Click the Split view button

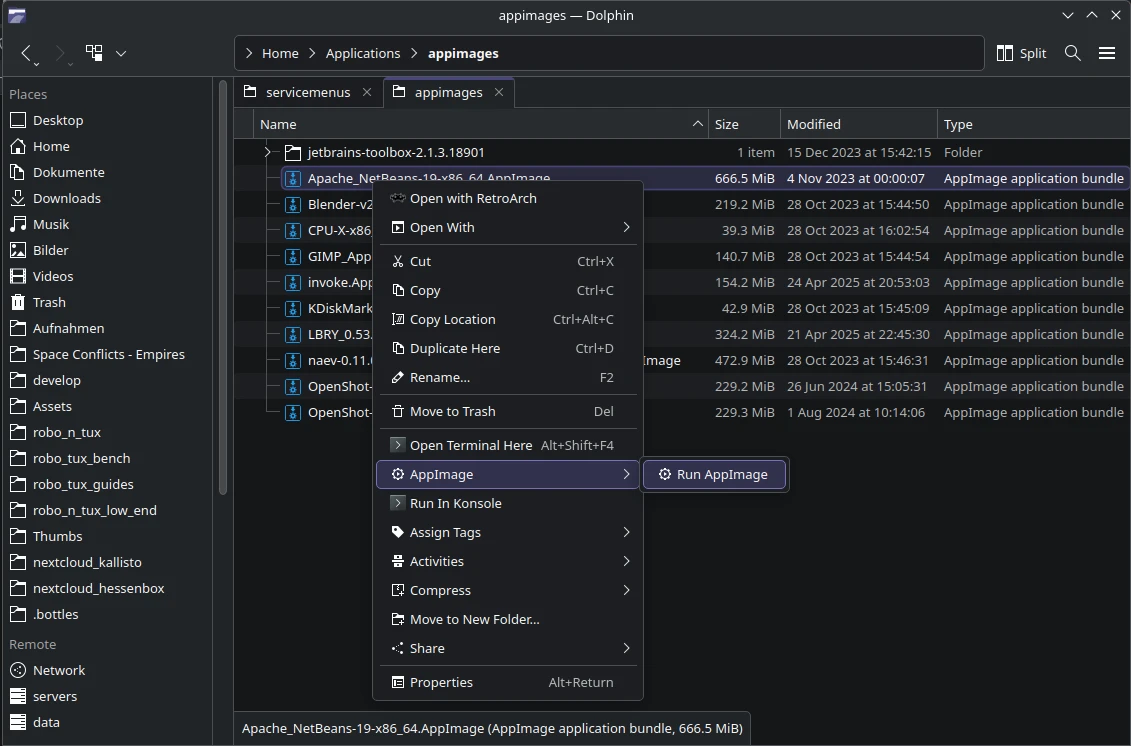1020,53
